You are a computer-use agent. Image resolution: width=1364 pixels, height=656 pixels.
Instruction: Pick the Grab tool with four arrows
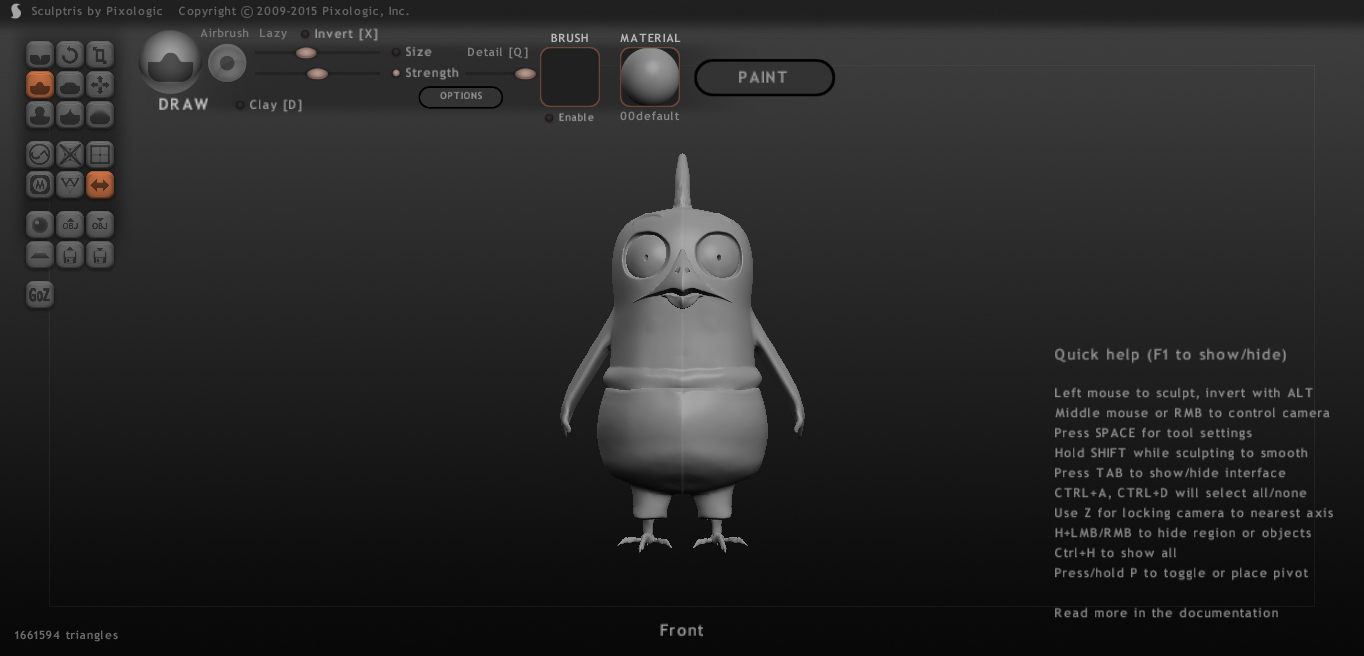(100, 85)
